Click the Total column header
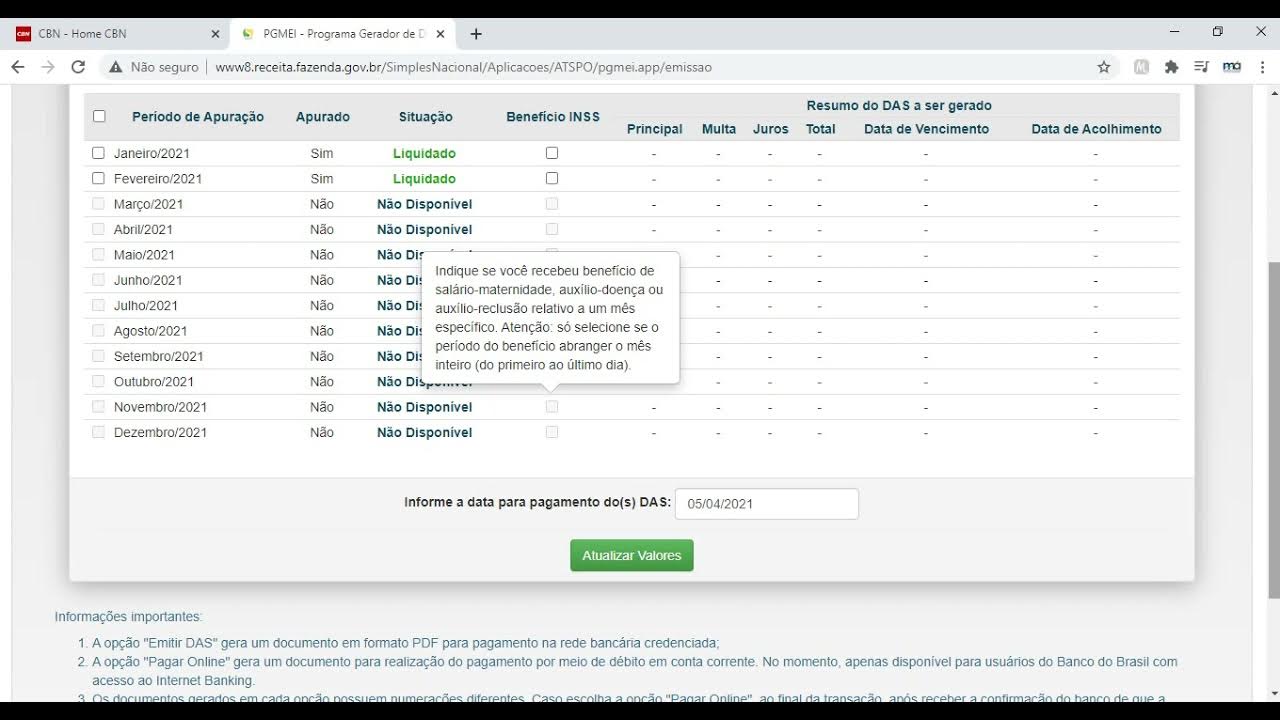1280x720 pixels. [820, 129]
